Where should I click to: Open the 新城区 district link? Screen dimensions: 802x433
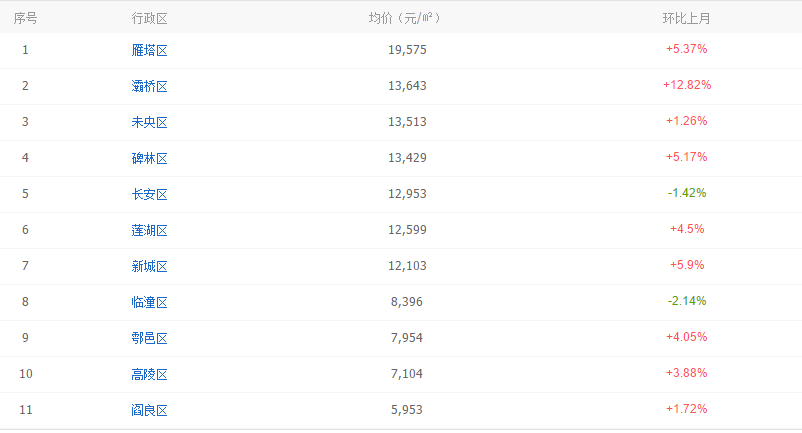(149, 266)
